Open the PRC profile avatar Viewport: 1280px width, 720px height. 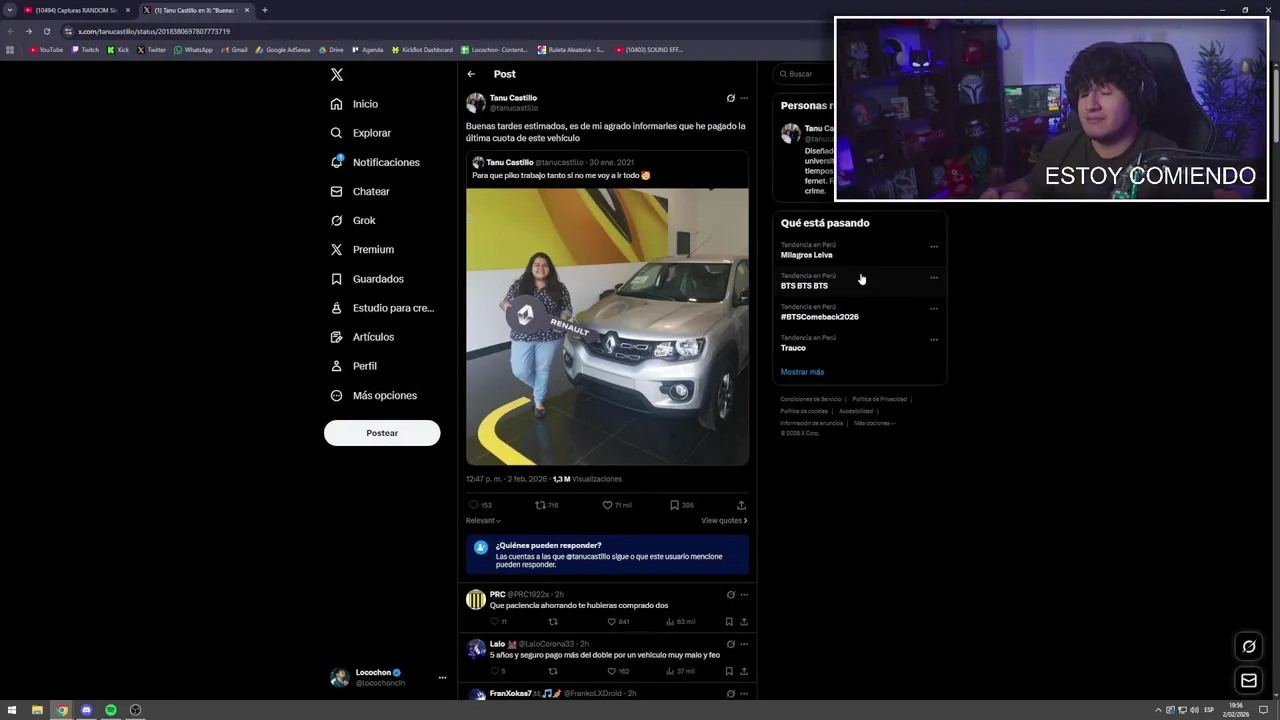(476, 599)
